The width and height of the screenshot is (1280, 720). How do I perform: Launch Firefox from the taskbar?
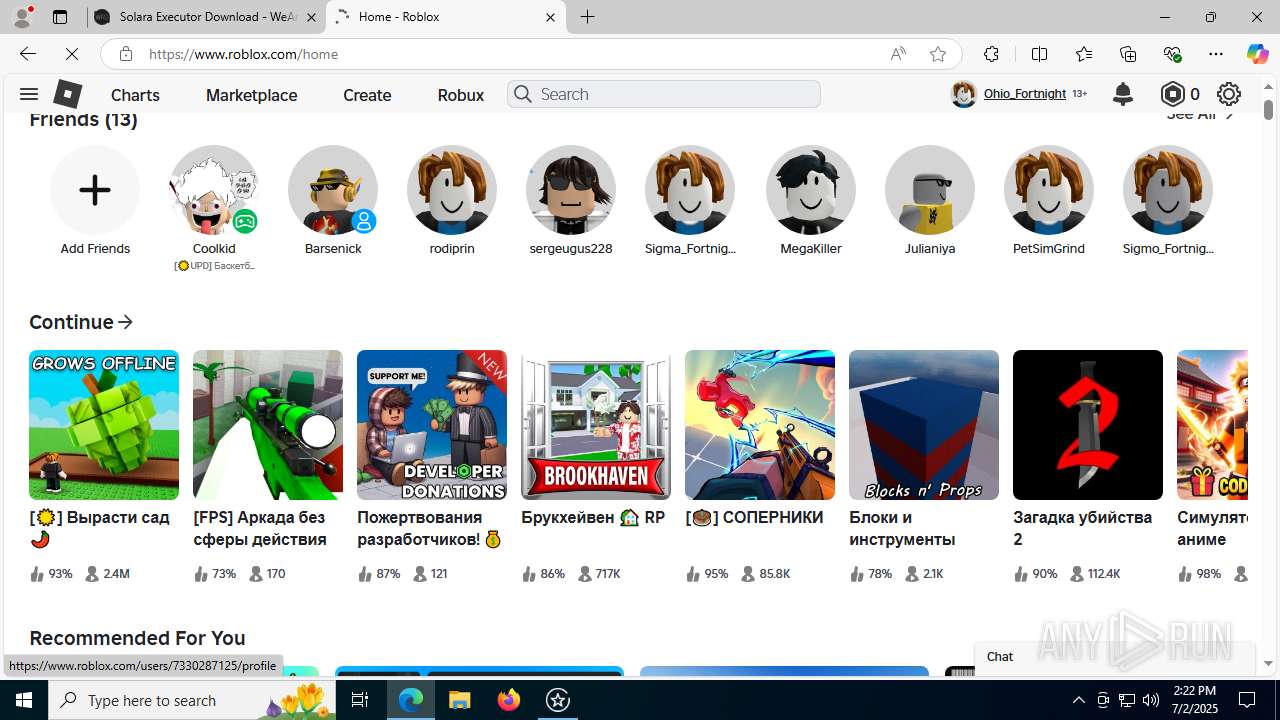[508, 700]
